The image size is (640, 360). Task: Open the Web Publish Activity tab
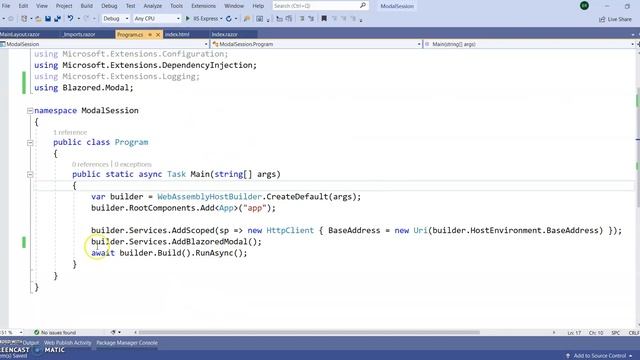pyautogui.click(x=67, y=343)
